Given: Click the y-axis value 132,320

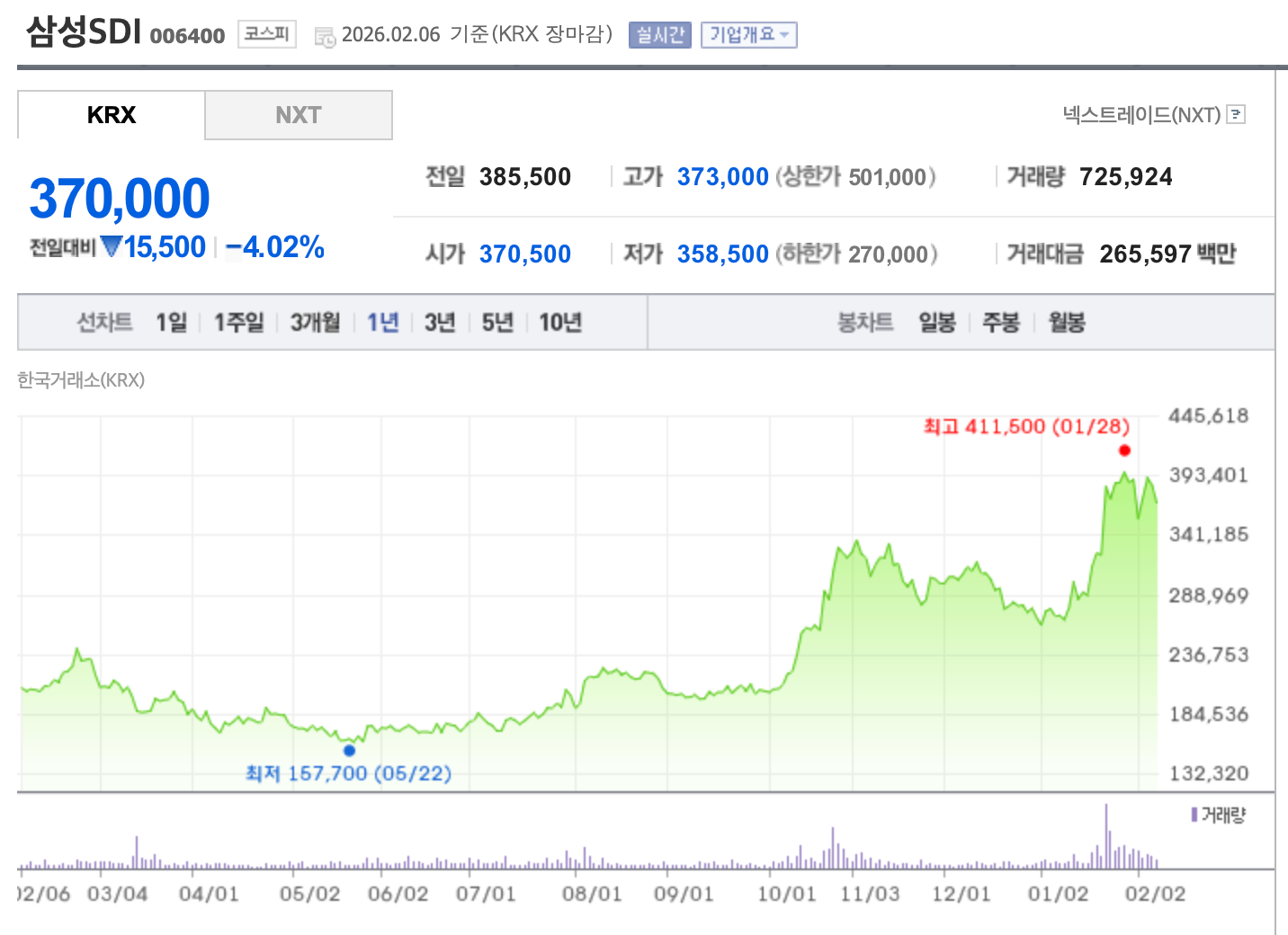Looking at the screenshot, I should coord(1209,773).
